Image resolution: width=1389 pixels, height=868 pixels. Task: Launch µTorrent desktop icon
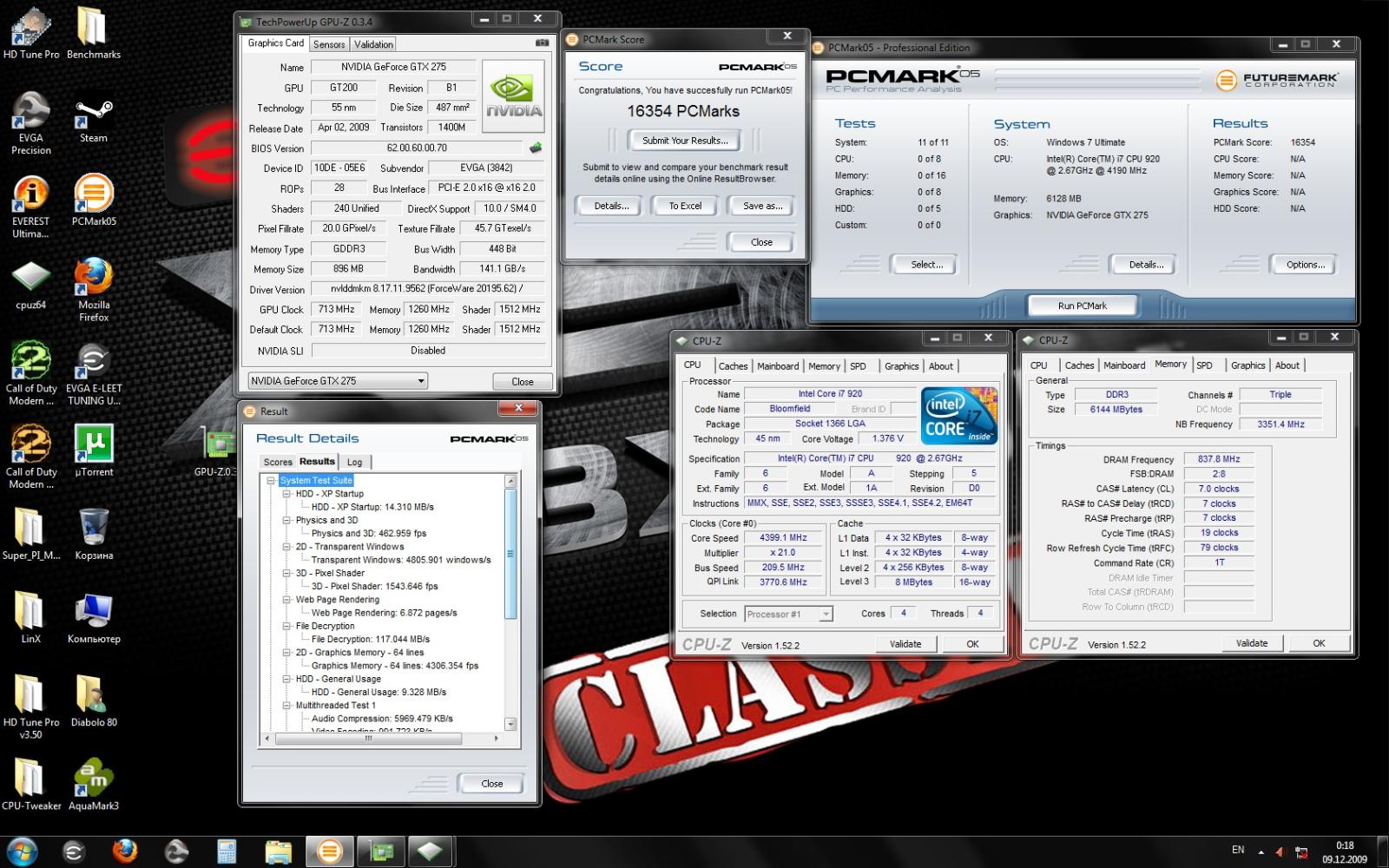click(x=94, y=450)
